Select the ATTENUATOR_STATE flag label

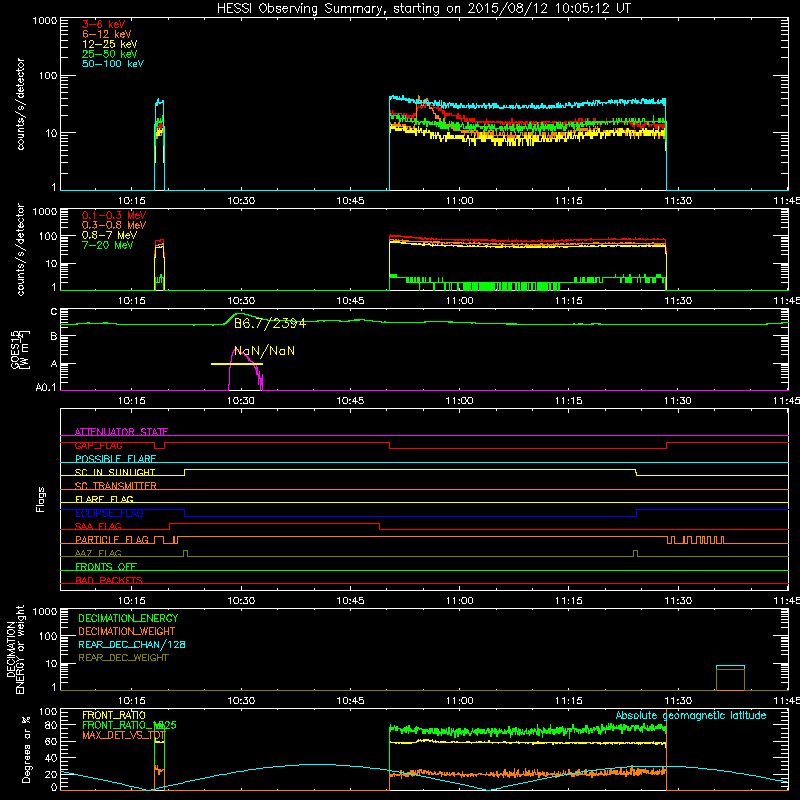121,432
